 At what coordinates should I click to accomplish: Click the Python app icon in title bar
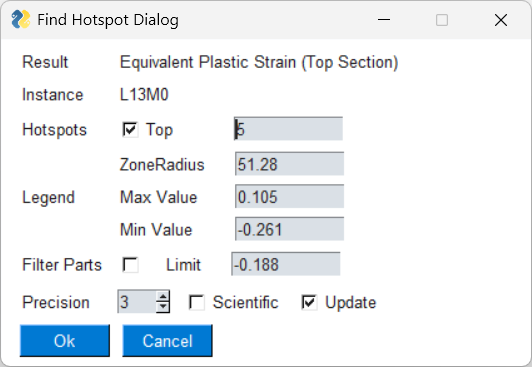tap(21, 19)
